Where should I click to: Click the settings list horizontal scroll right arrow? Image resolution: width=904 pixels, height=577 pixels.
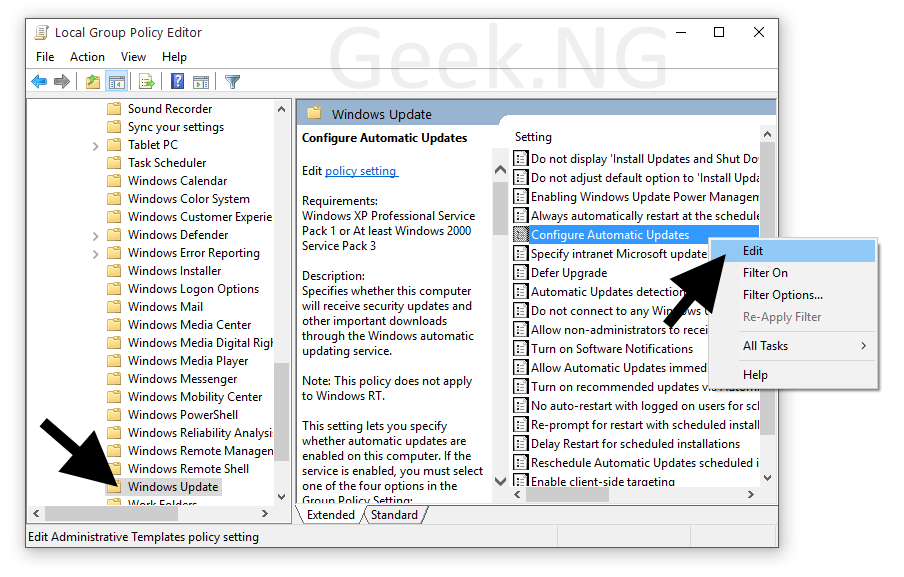[751, 495]
